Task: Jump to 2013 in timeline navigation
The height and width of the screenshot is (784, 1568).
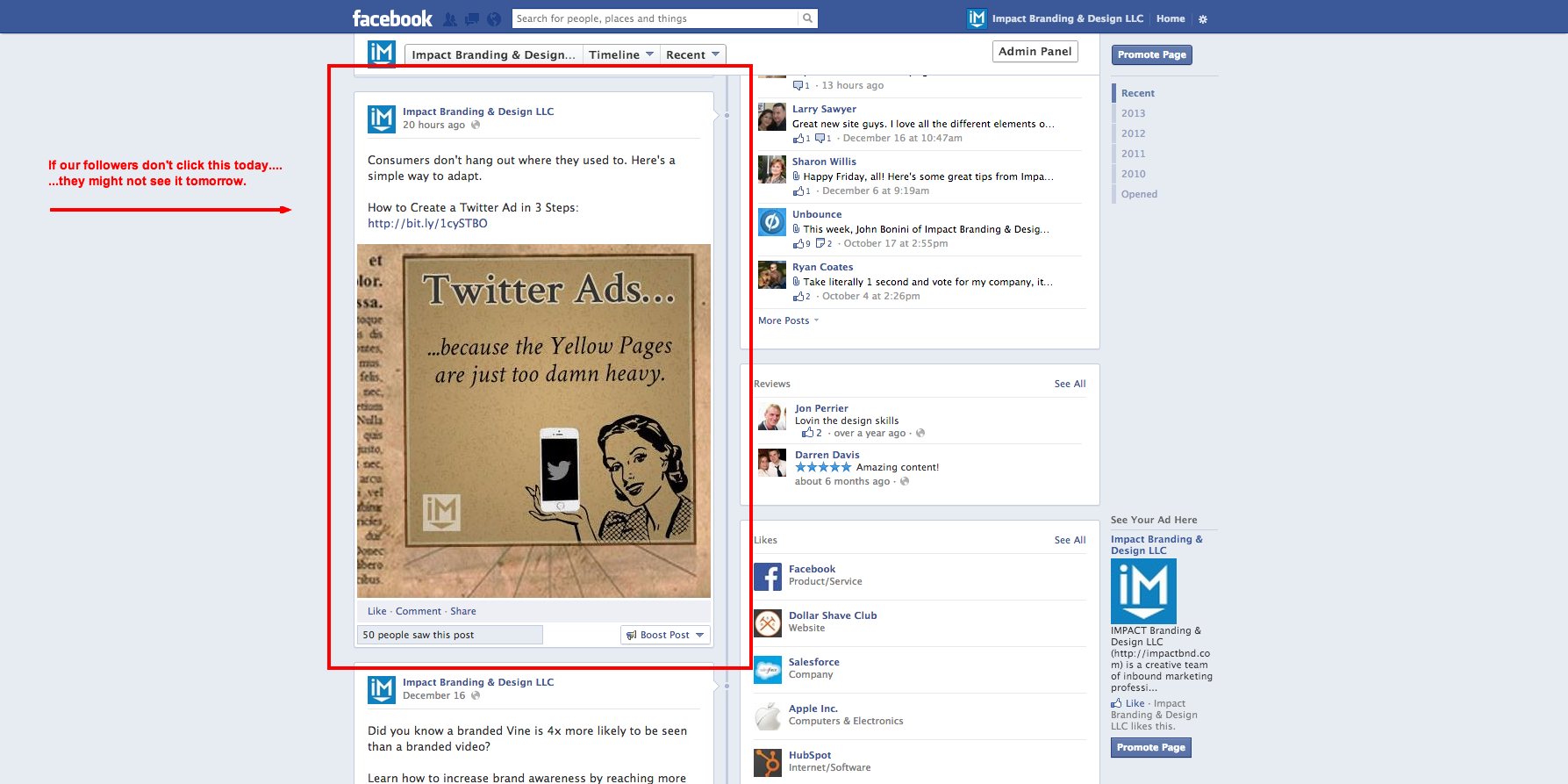Action: click(x=1133, y=113)
